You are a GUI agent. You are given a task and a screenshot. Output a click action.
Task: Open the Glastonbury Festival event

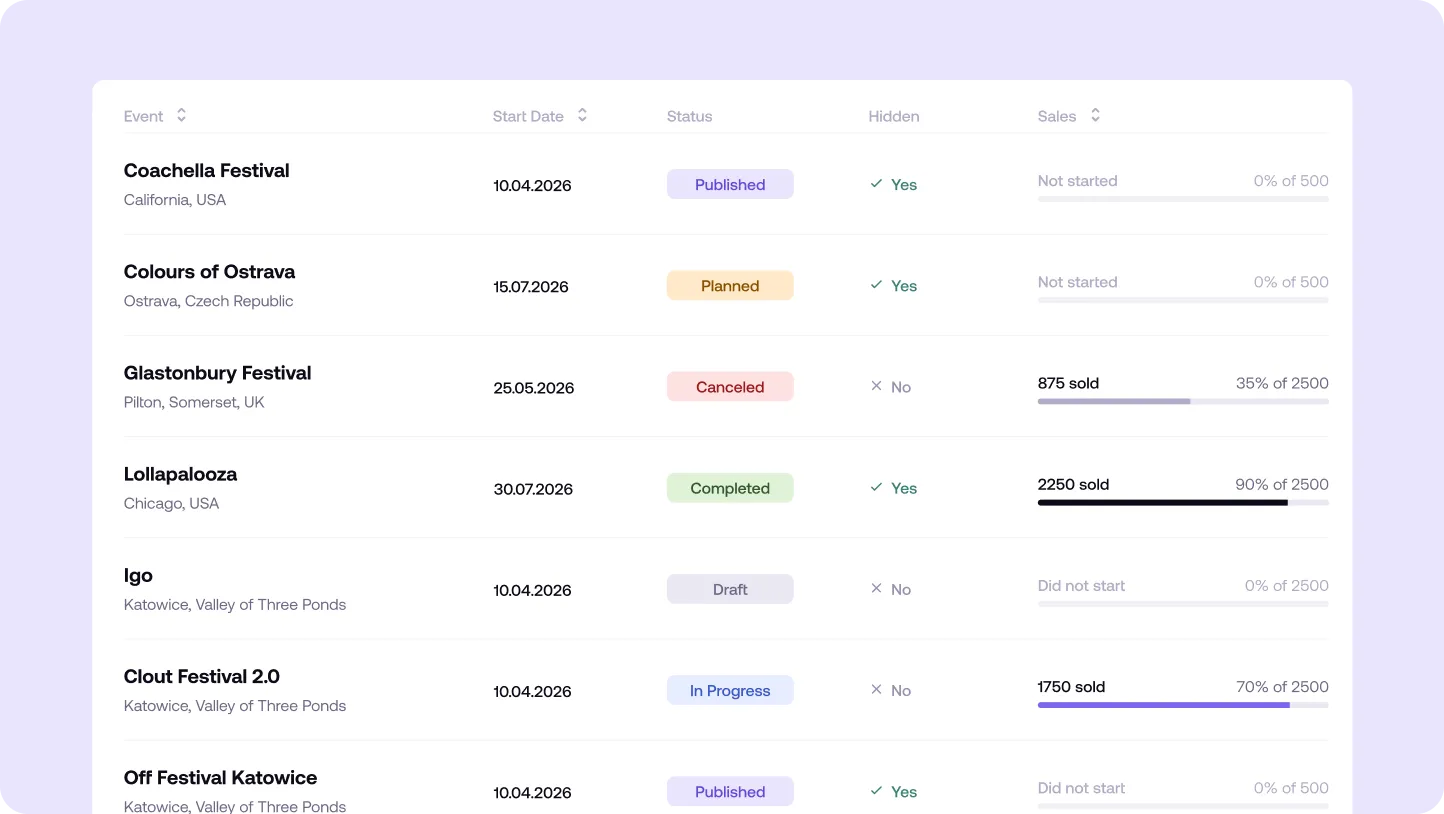pos(217,373)
